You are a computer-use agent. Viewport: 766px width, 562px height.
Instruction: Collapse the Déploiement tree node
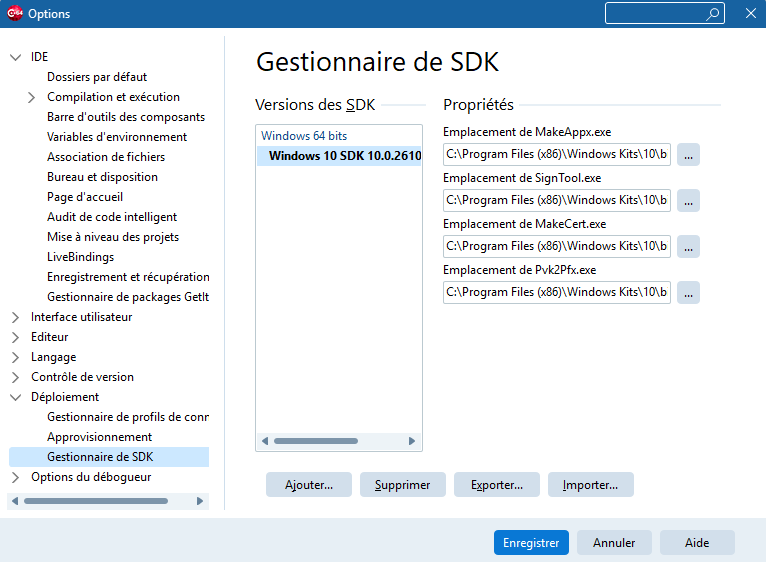pyautogui.click(x=16, y=397)
